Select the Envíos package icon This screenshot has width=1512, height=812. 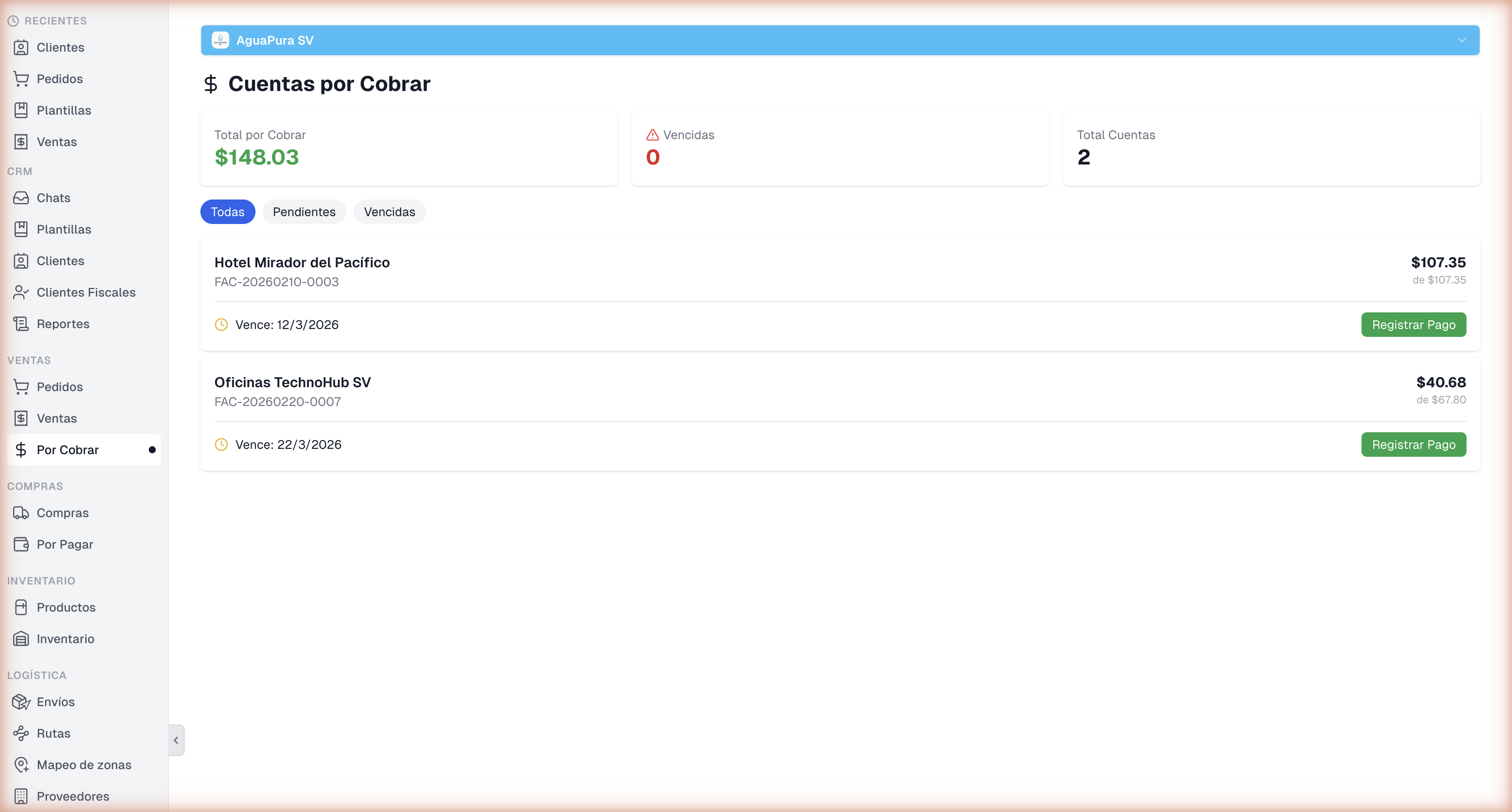point(21,702)
